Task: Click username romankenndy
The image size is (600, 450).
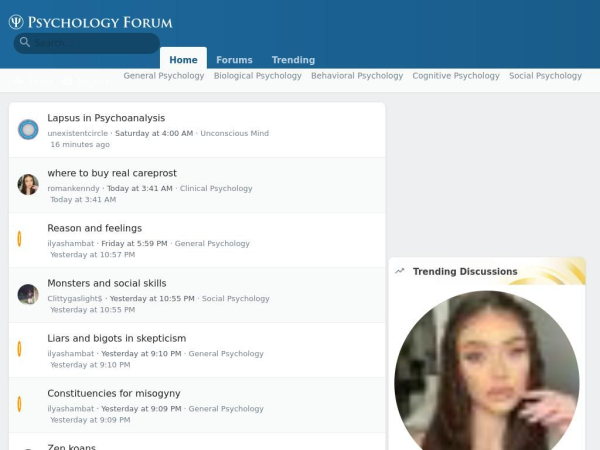Action: [73, 188]
